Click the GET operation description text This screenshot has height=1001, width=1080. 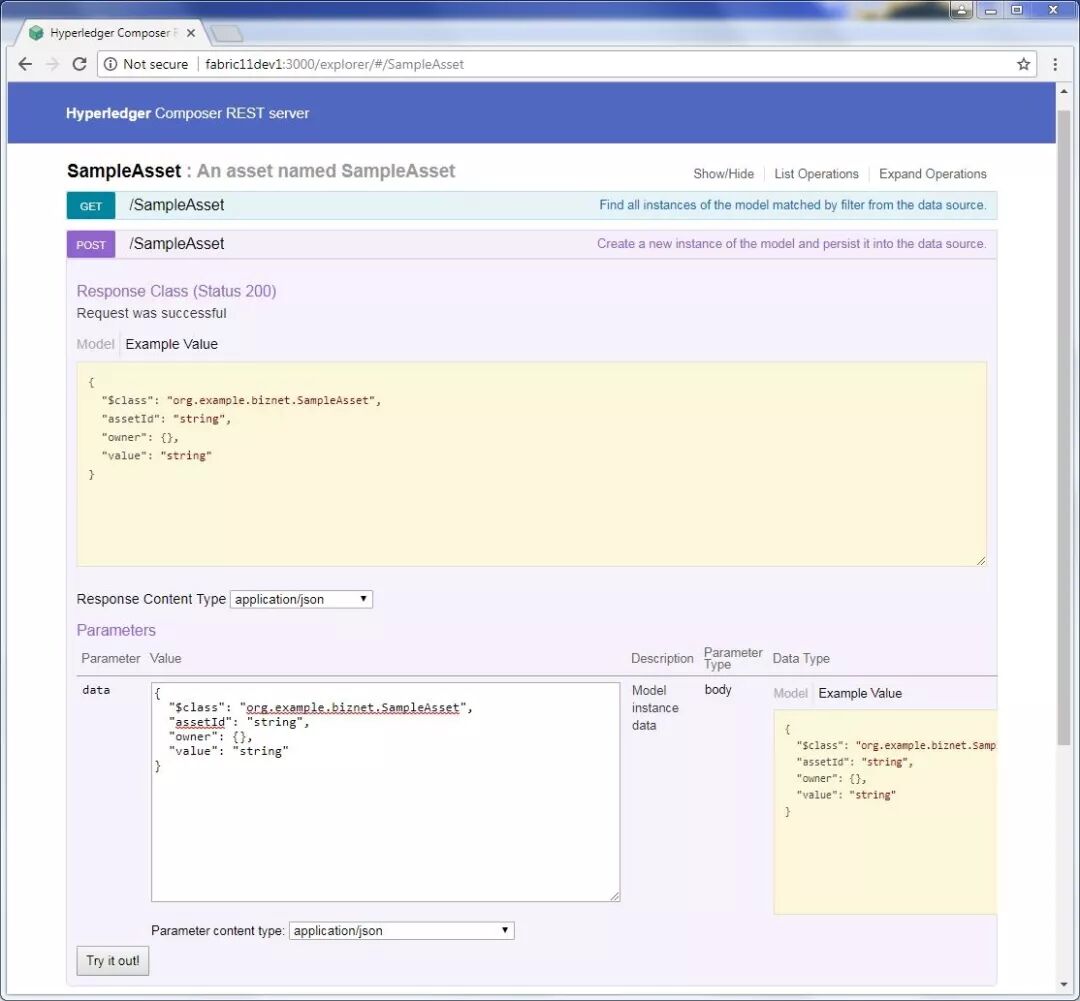pos(793,205)
